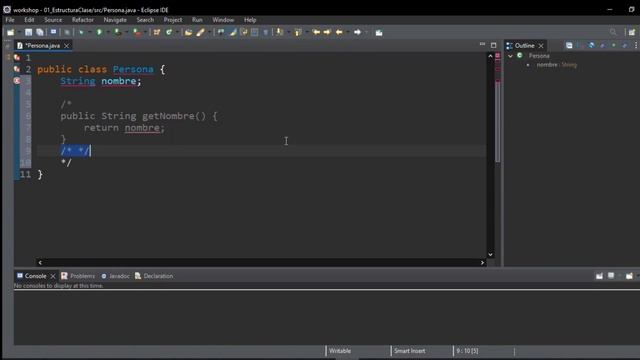Screen dimensions: 640x360
Task: Maximize the editor area
Action: tap(493, 45)
